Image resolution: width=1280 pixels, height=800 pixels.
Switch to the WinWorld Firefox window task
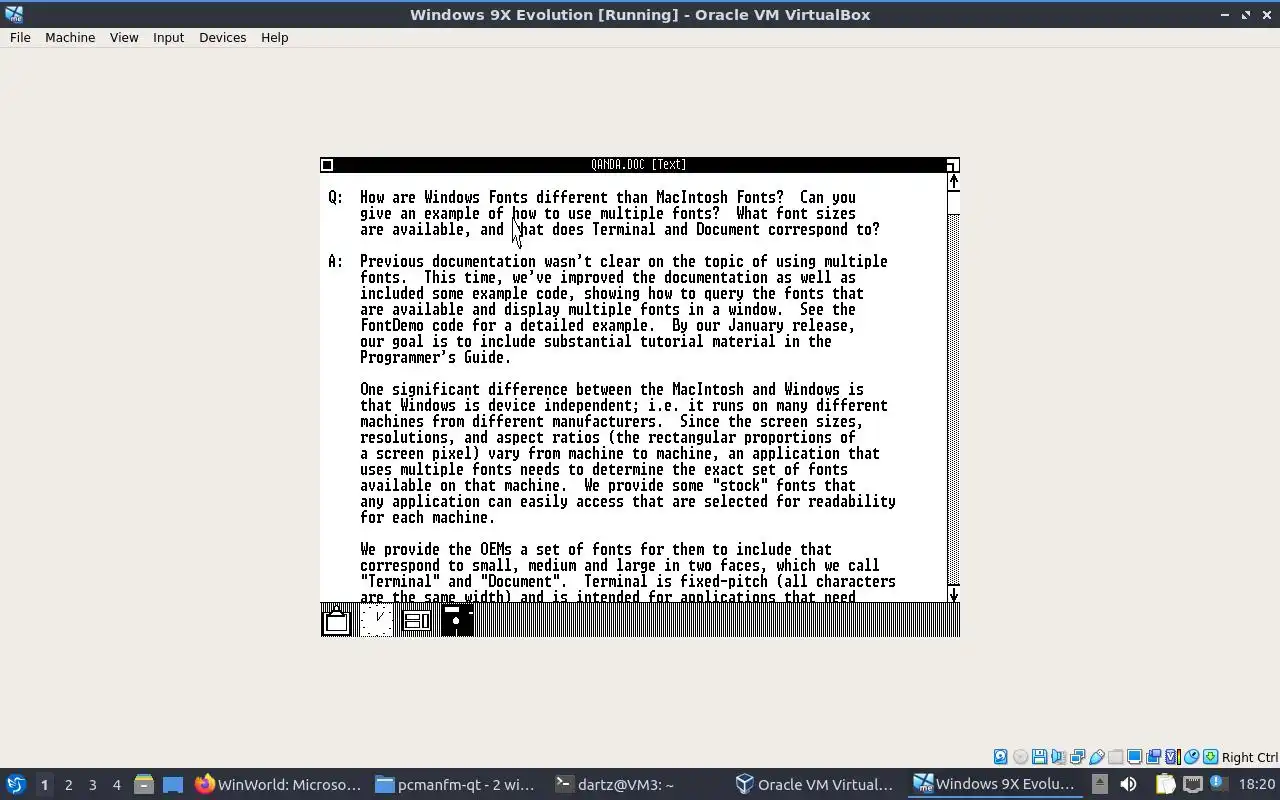(277, 784)
